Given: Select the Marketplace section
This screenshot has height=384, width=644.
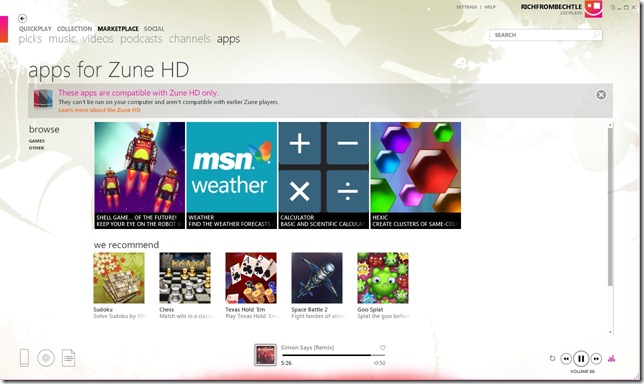Looking at the screenshot, I should pyautogui.click(x=118, y=29).
